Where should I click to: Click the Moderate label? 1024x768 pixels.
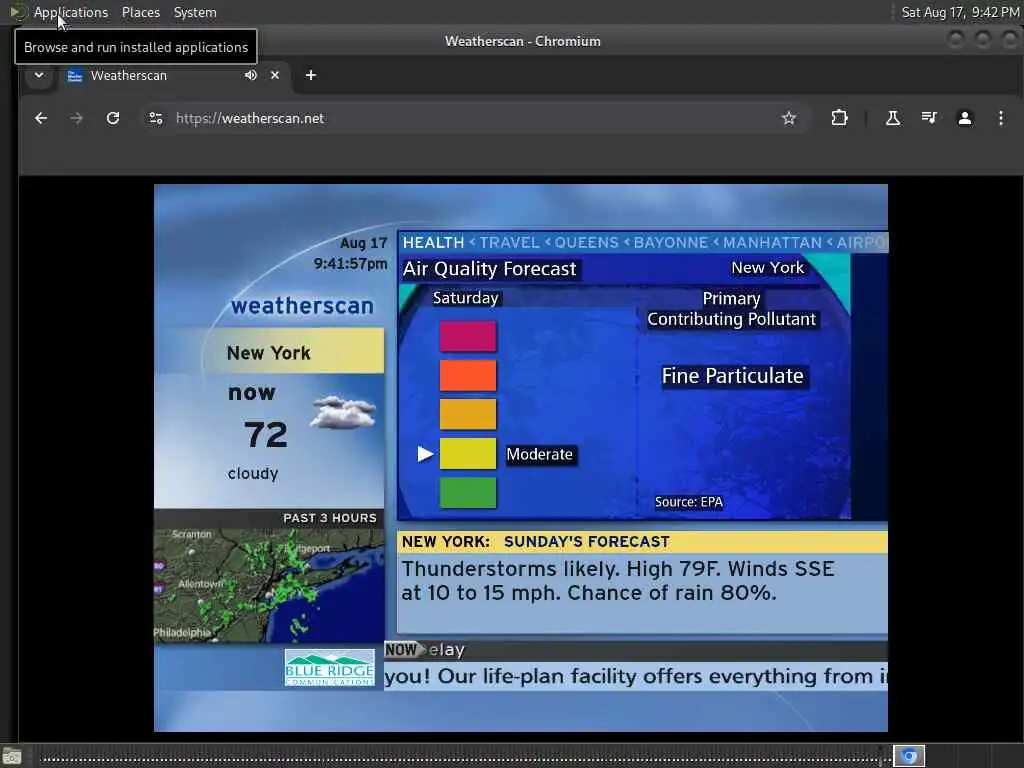(539, 455)
